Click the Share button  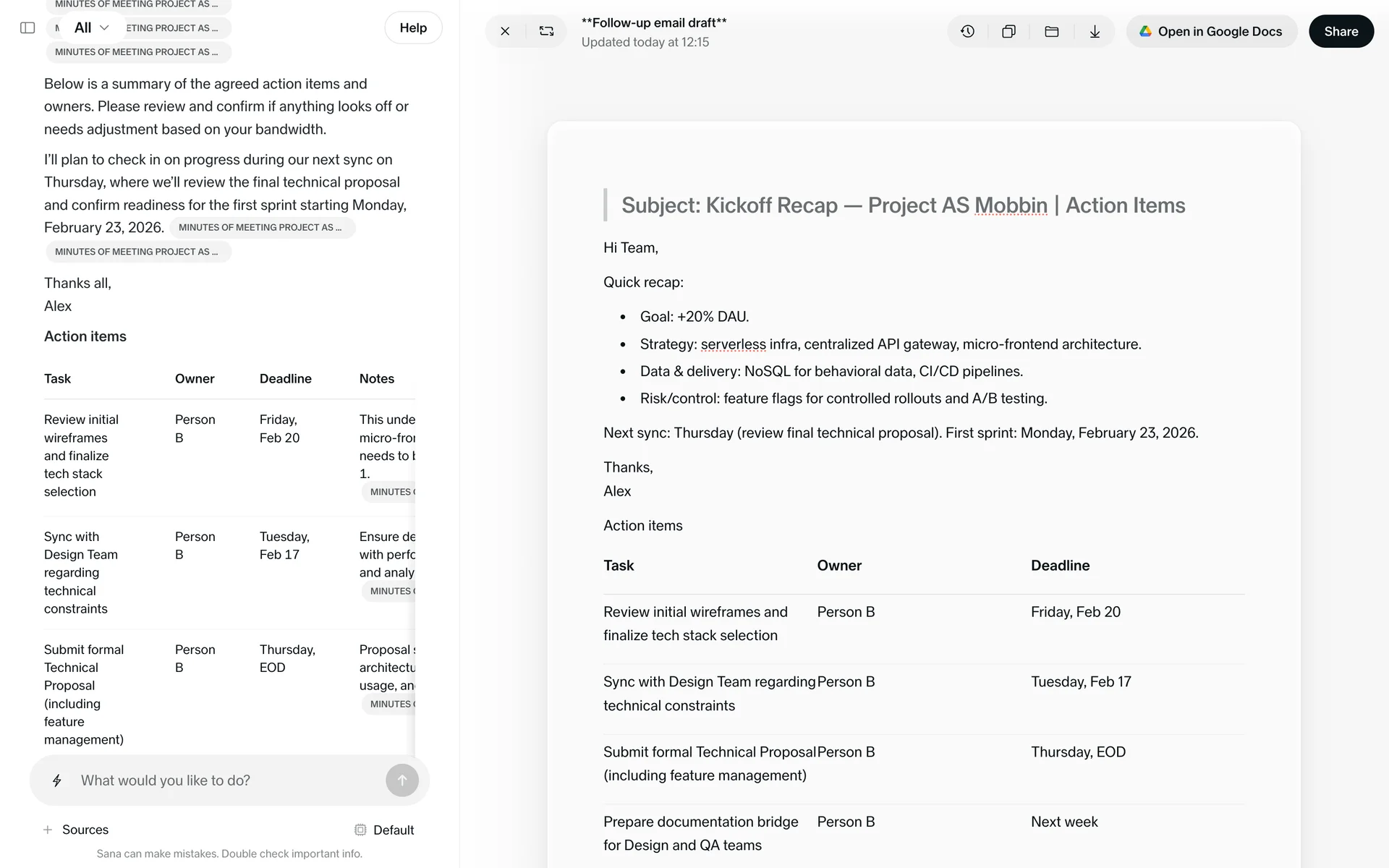[1341, 31]
